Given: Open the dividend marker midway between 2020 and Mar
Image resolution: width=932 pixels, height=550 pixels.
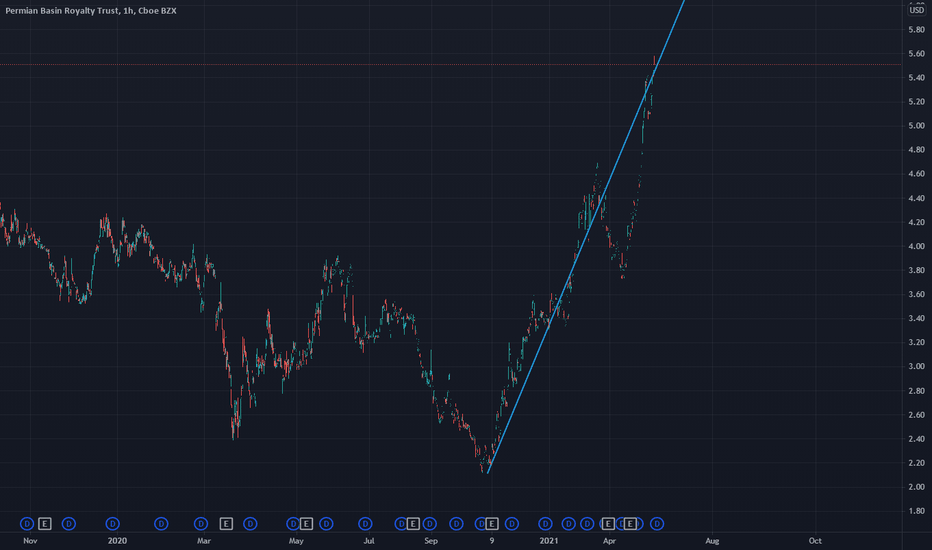Looking at the screenshot, I should pos(161,524).
